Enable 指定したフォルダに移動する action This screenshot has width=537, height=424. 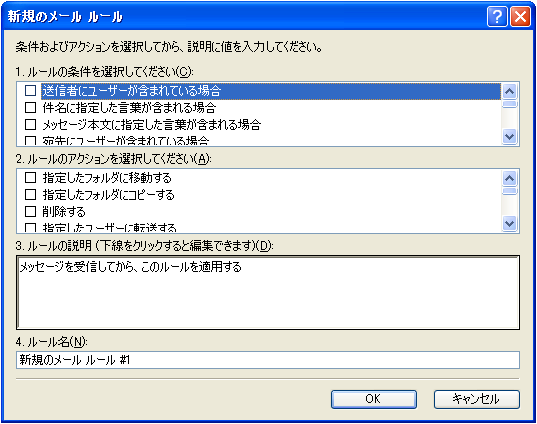click(30, 177)
